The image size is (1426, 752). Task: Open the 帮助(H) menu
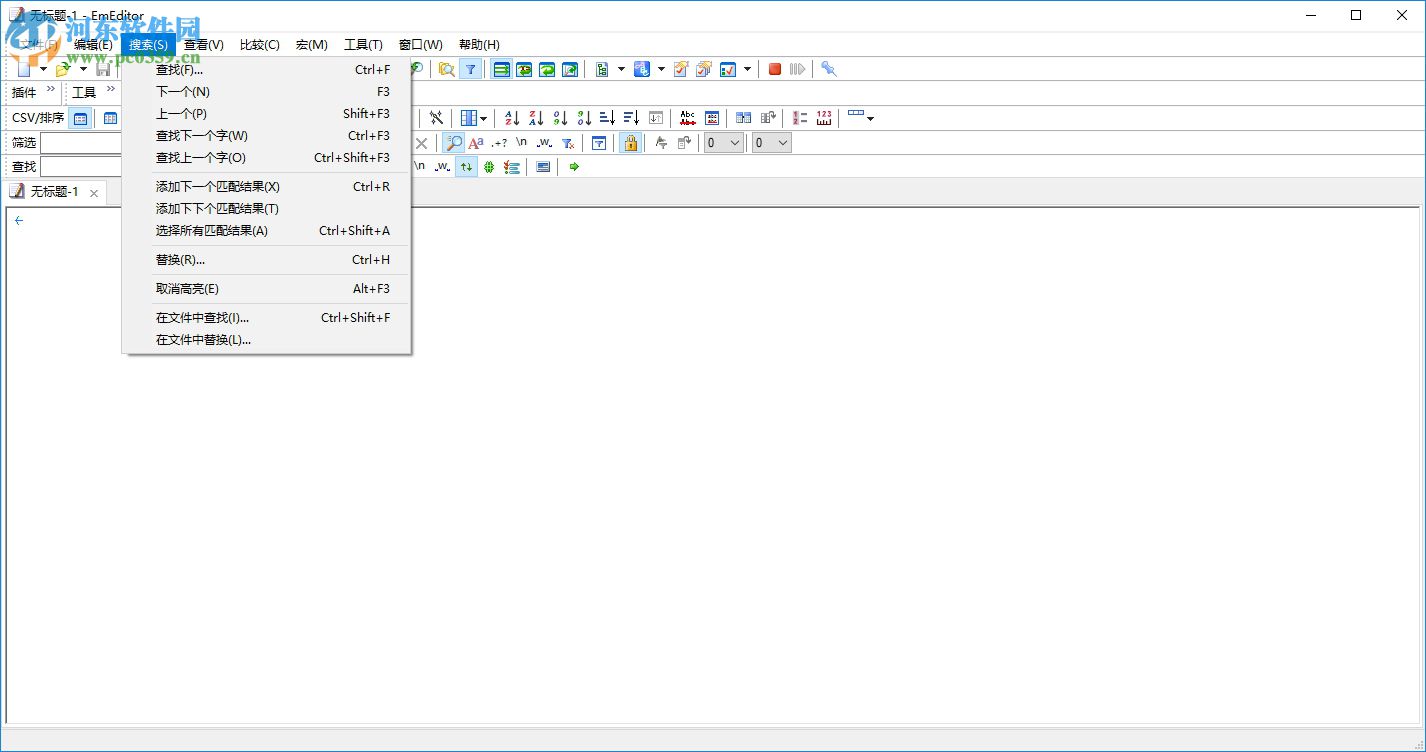(x=479, y=45)
